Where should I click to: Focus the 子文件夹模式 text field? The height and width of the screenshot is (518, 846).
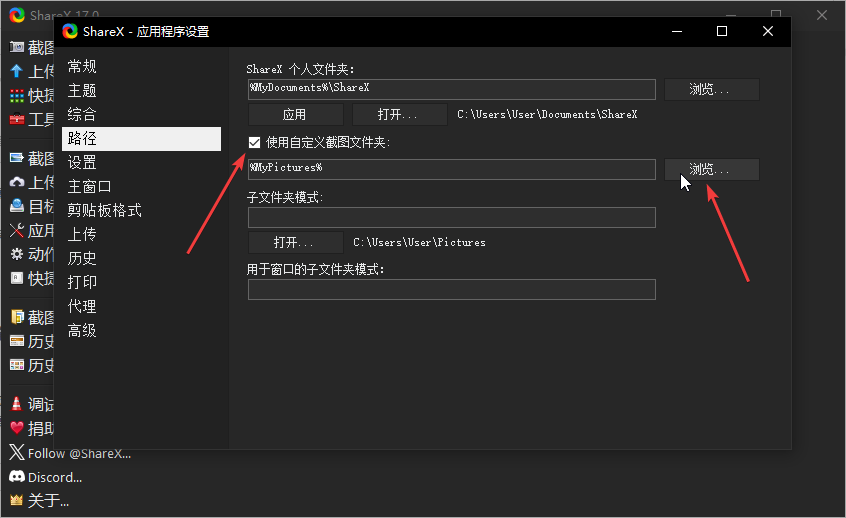click(451, 218)
